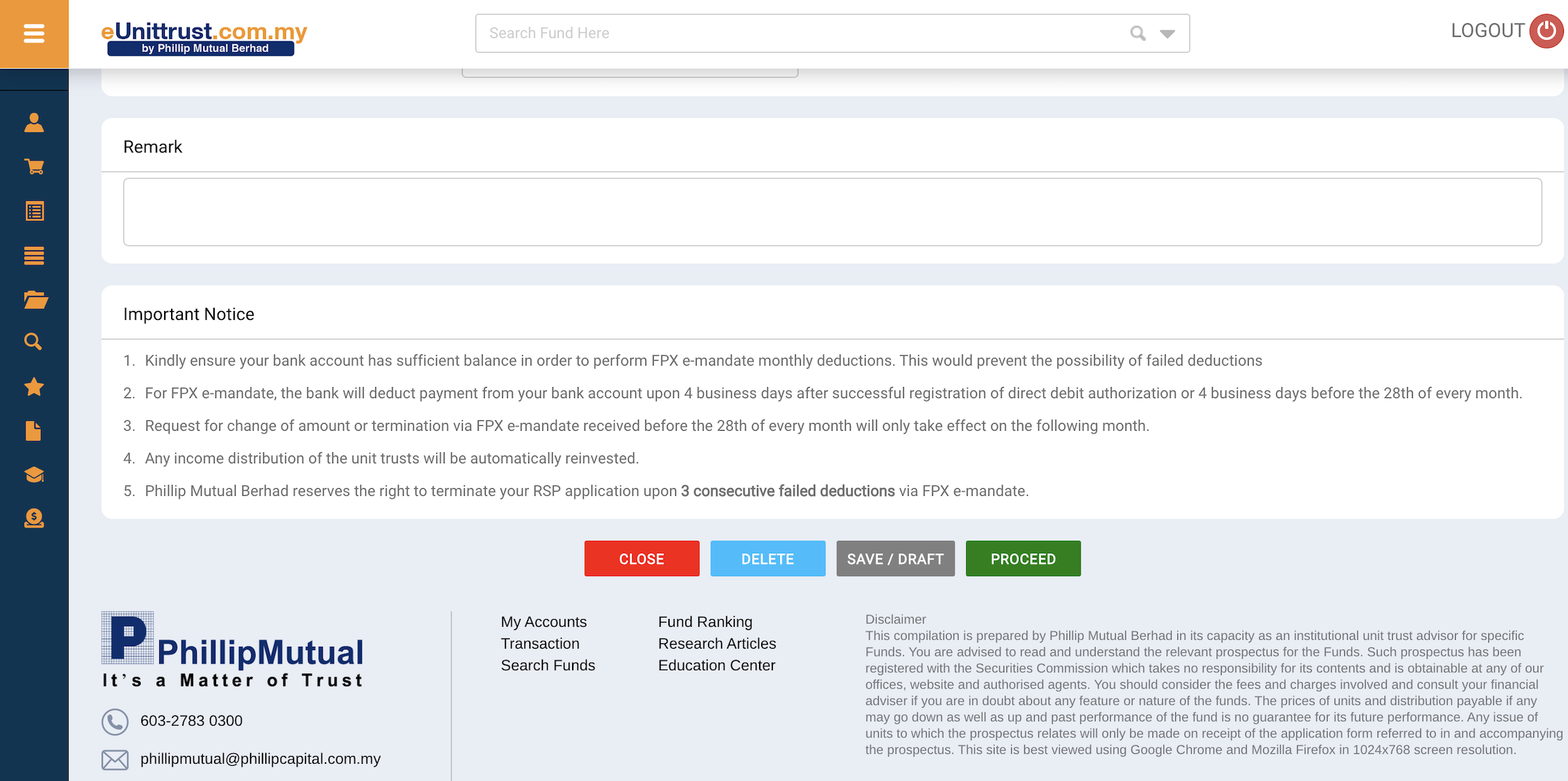Click the search magnifier in fund search
Viewport: 1568px width, 781px height.
1137,33
